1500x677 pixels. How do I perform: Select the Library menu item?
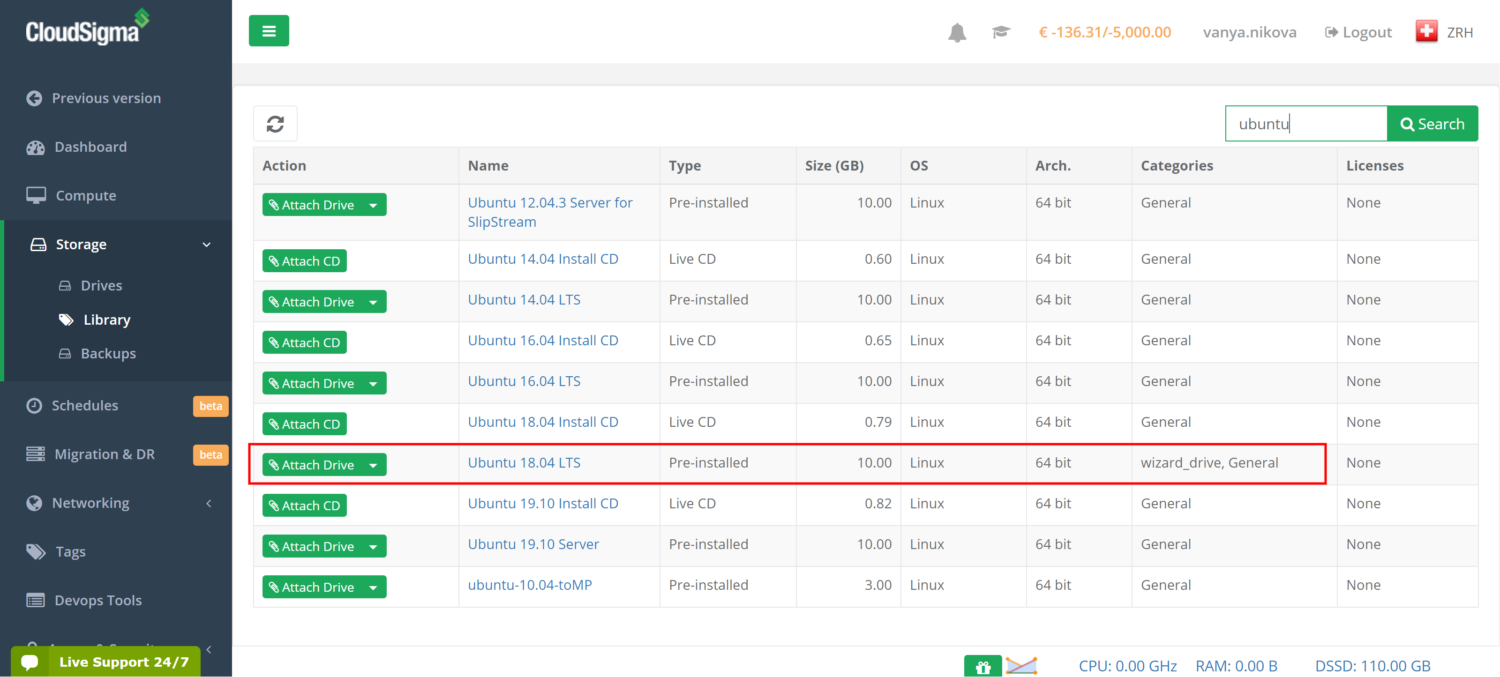[x=108, y=319]
